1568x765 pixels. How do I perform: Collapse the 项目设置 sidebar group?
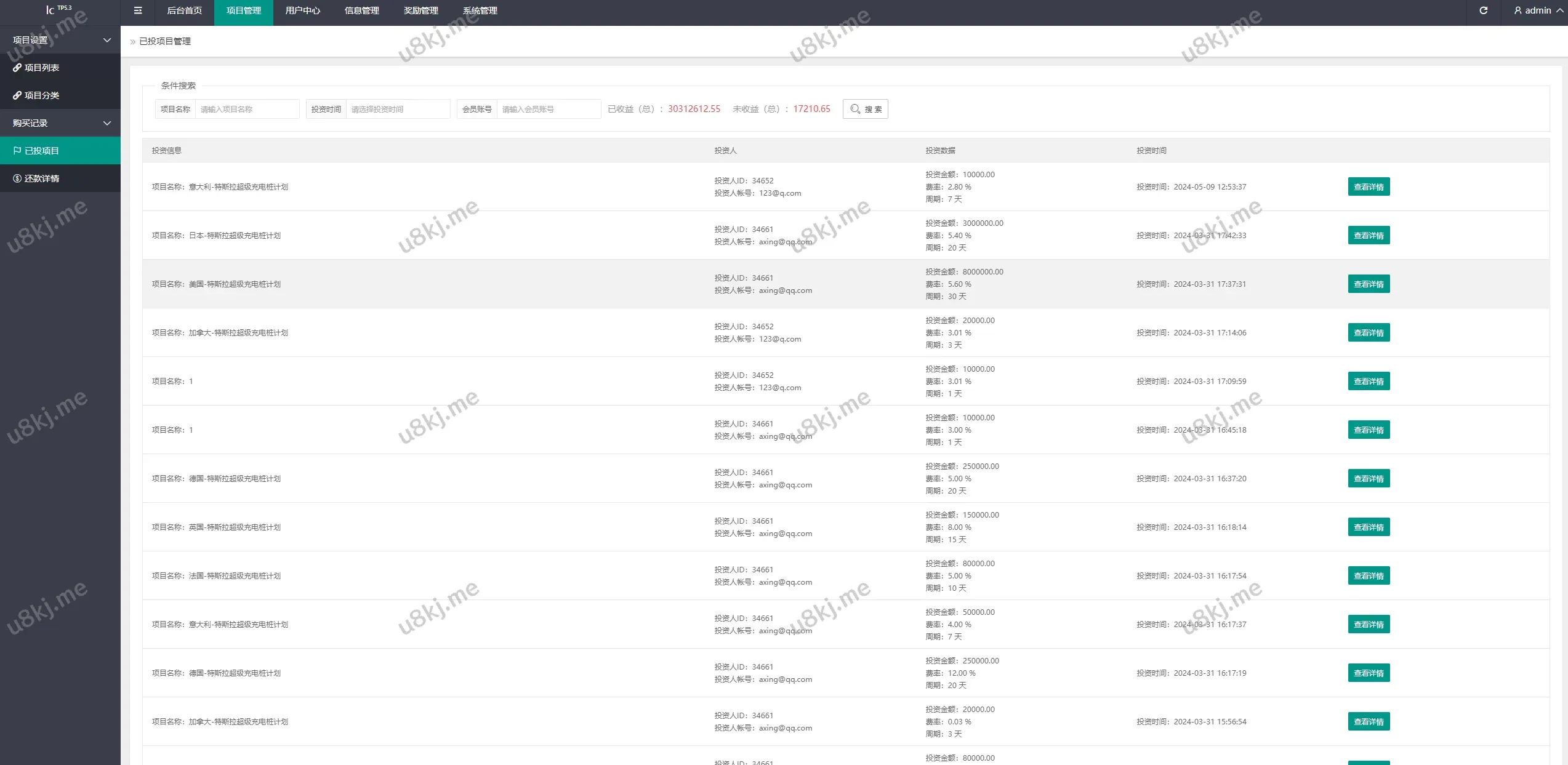107,40
